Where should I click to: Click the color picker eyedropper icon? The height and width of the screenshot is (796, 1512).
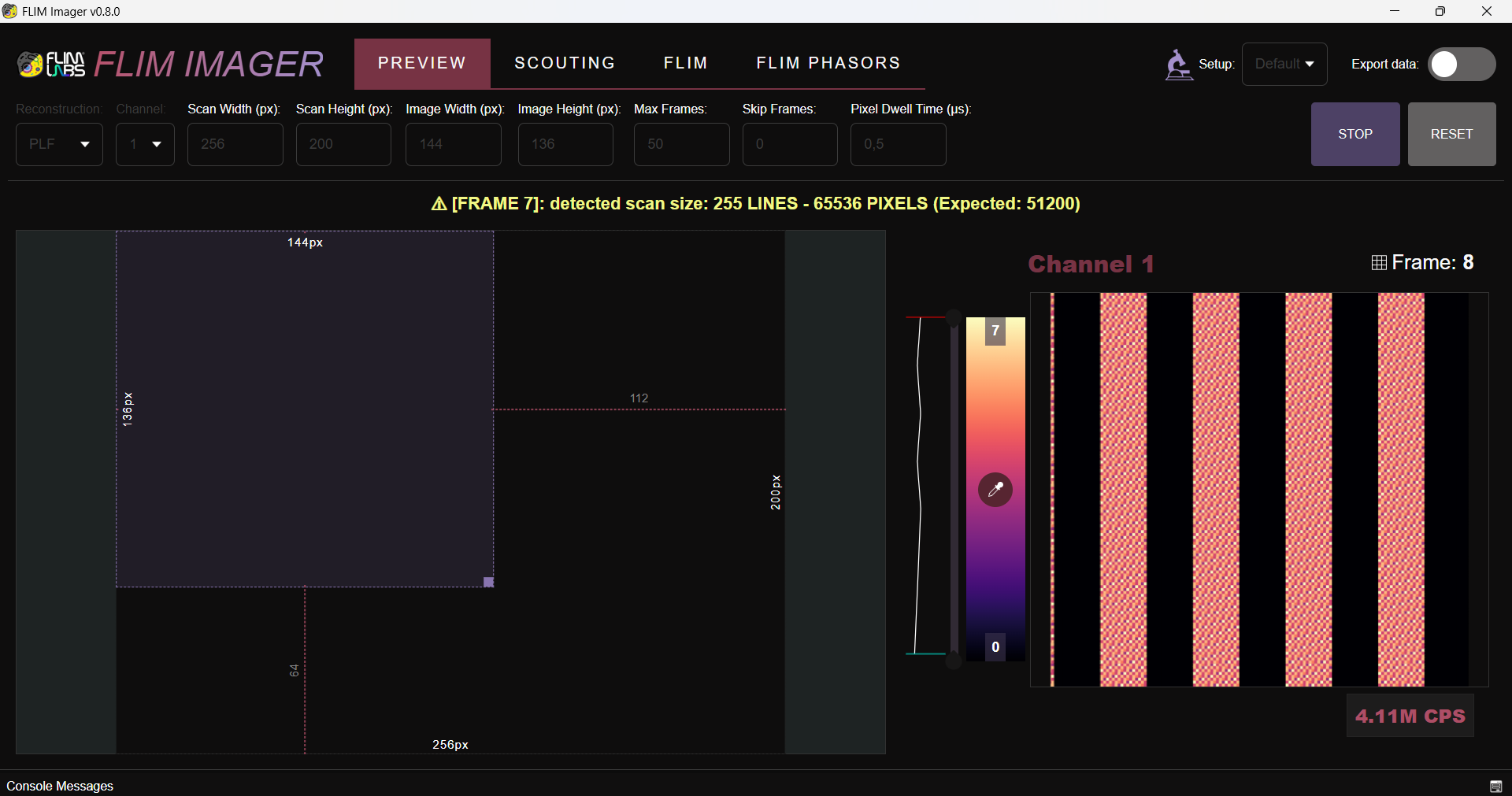coord(995,490)
